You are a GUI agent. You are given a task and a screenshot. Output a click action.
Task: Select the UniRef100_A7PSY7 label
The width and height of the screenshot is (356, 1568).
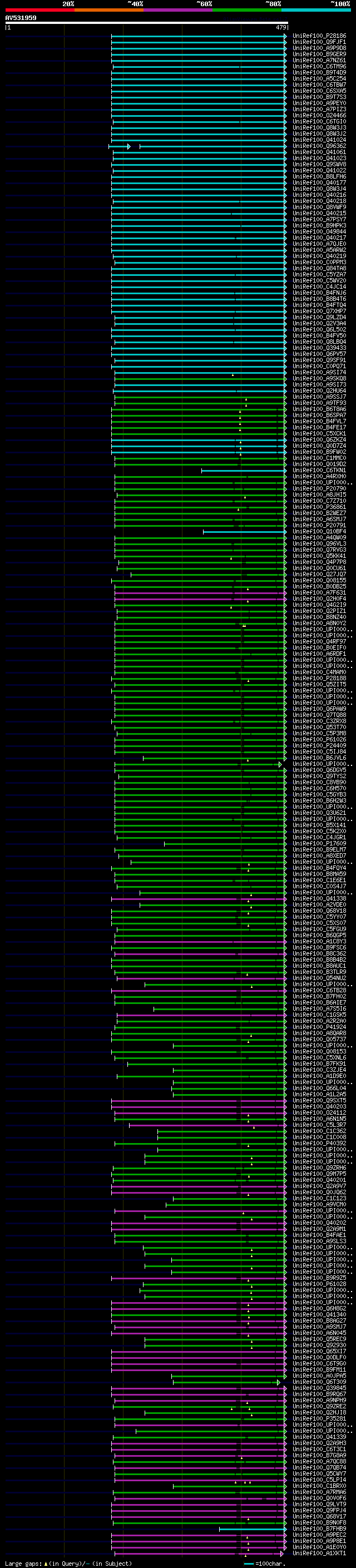coord(319,219)
